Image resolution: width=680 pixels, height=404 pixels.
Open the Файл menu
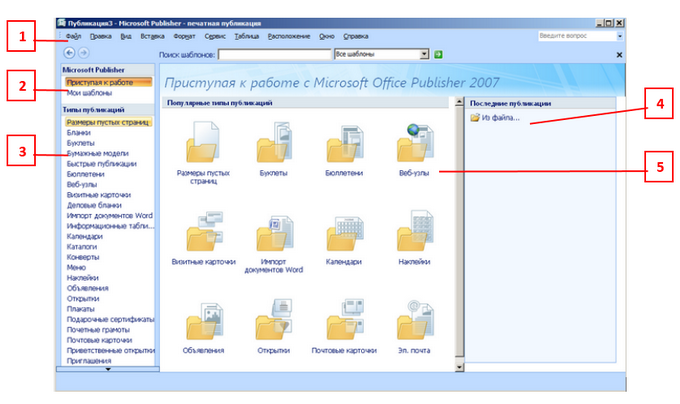click(73, 36)
